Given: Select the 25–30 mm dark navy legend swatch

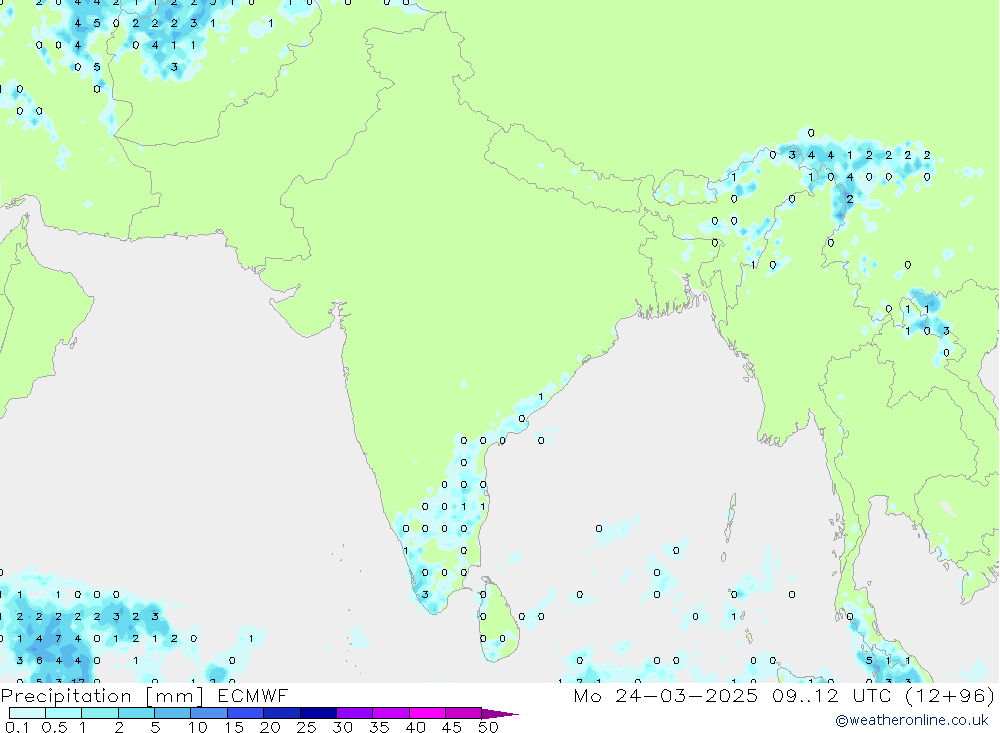Looking at the screenshot, I should (318, 713).
